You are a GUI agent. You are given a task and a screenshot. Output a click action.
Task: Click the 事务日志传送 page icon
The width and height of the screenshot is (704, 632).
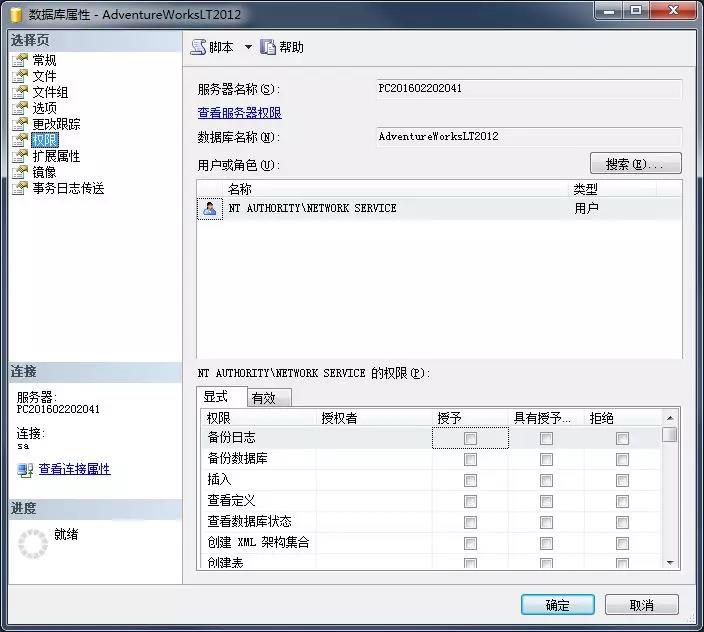(x=20, y=188)
